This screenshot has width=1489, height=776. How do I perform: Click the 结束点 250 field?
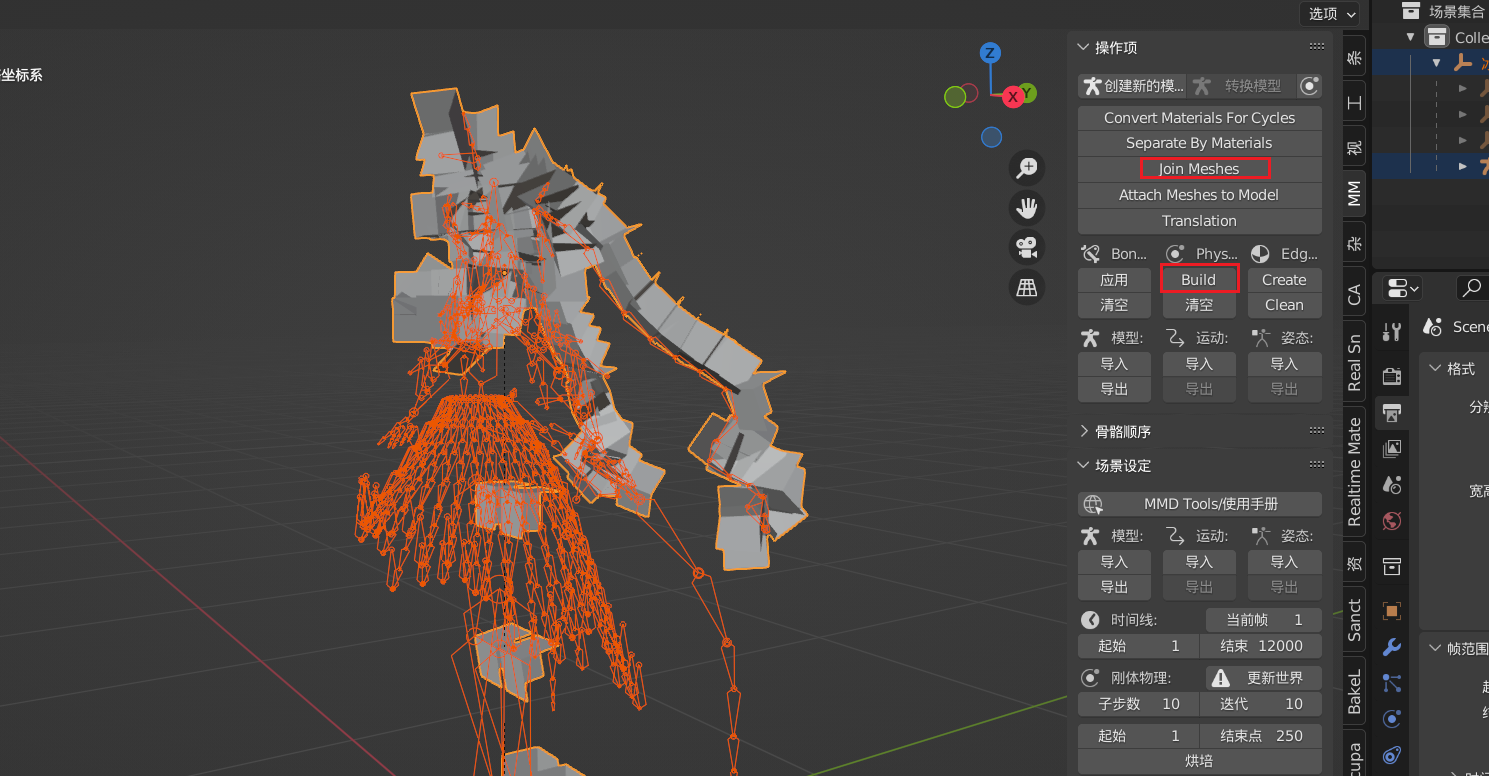[1261, 736]
